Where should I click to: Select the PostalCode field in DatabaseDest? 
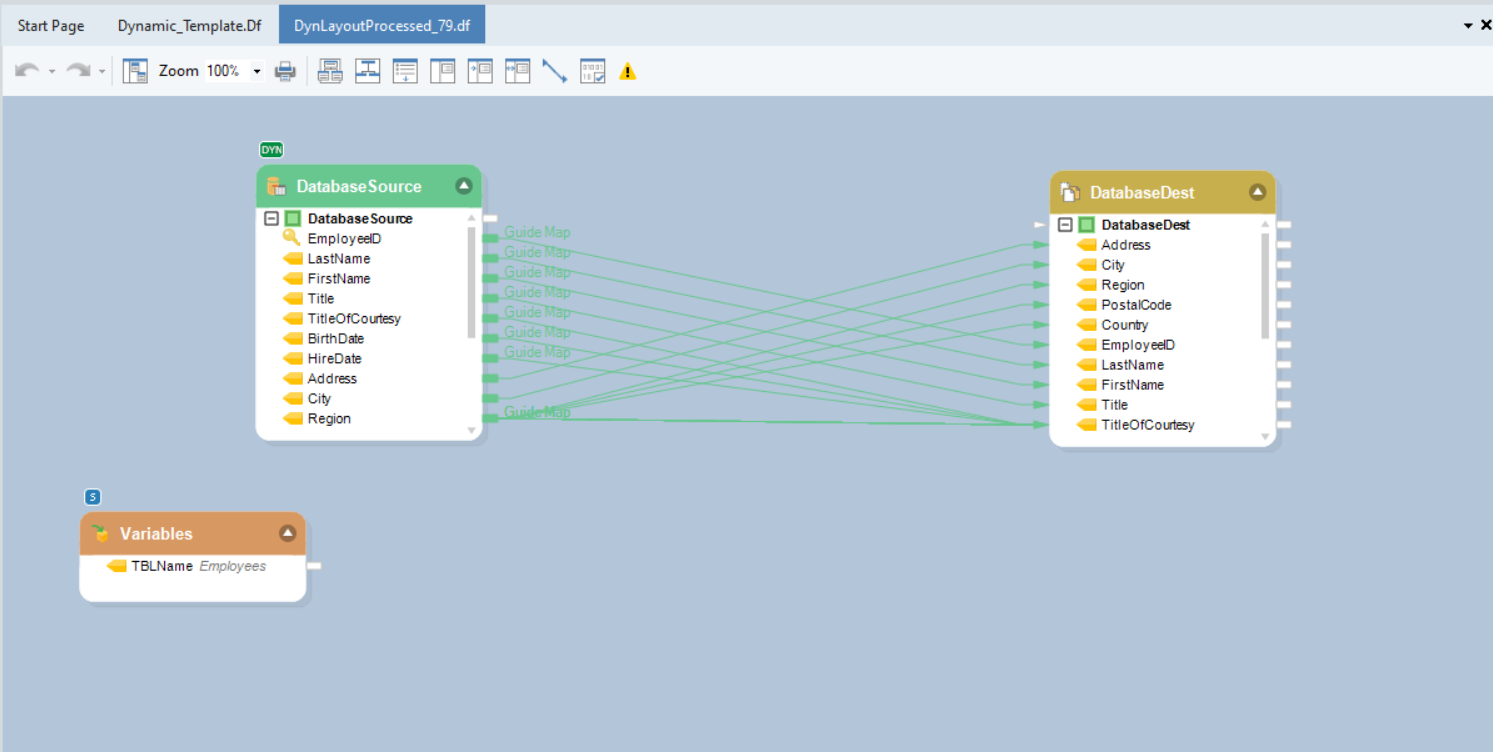click(x=1136, y=305)
